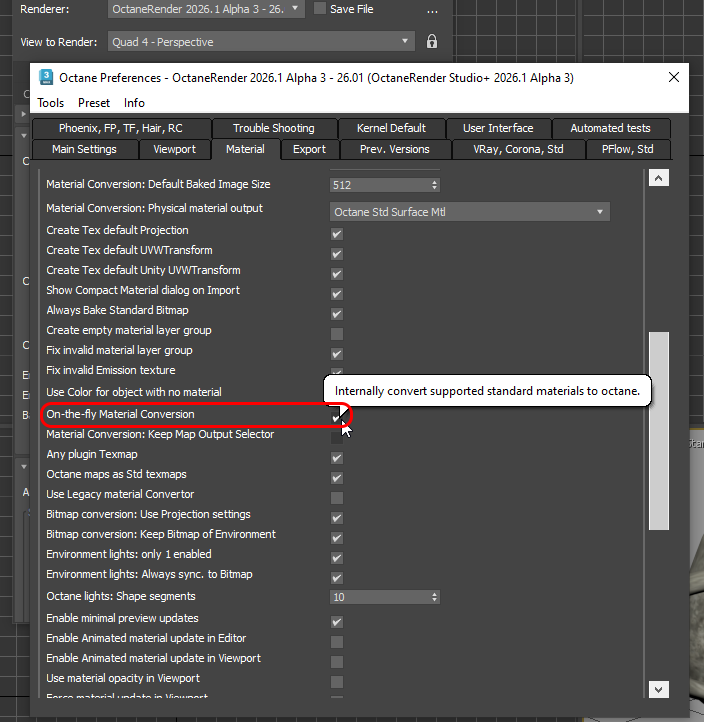Switch to the Viewport tab

175,149
